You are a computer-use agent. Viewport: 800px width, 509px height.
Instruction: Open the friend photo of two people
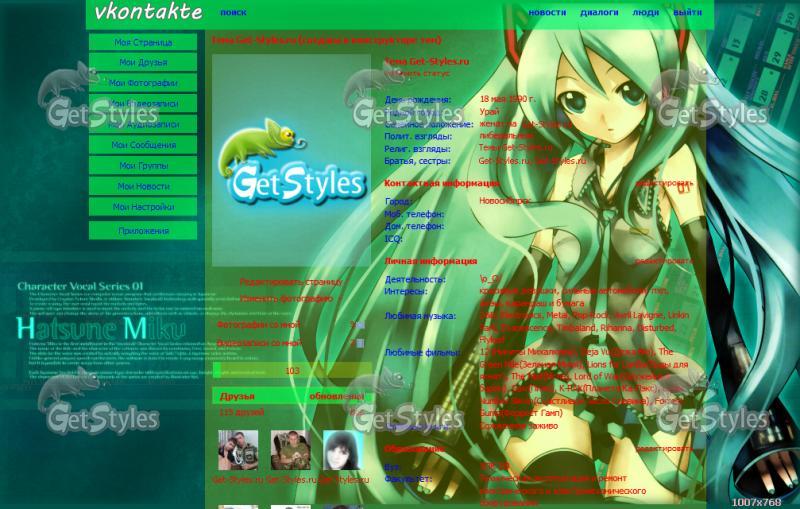pos(238,450)
